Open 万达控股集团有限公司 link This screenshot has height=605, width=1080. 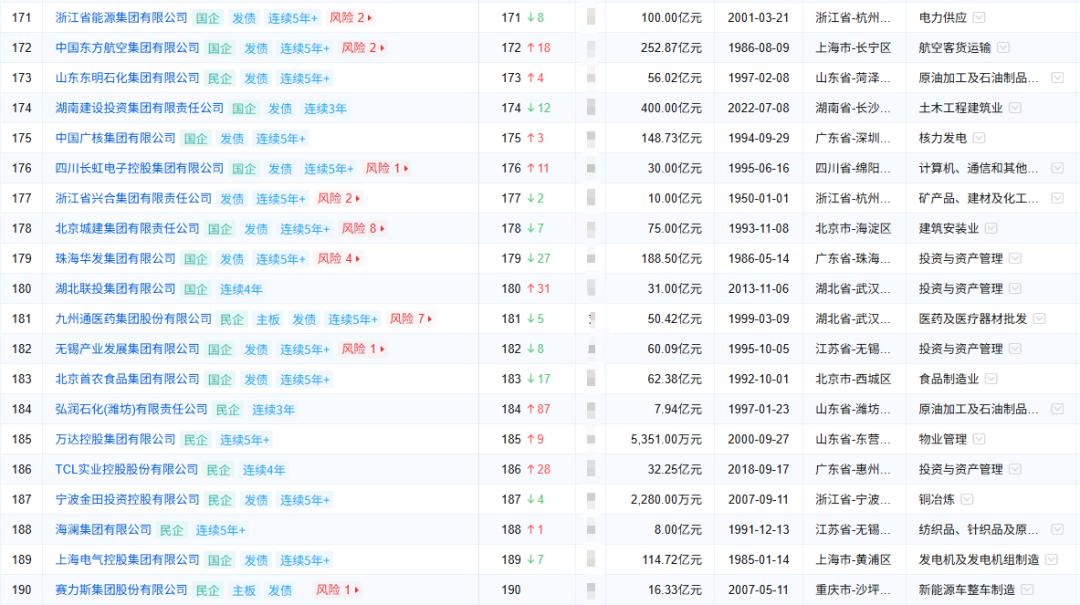pos(115,439)
